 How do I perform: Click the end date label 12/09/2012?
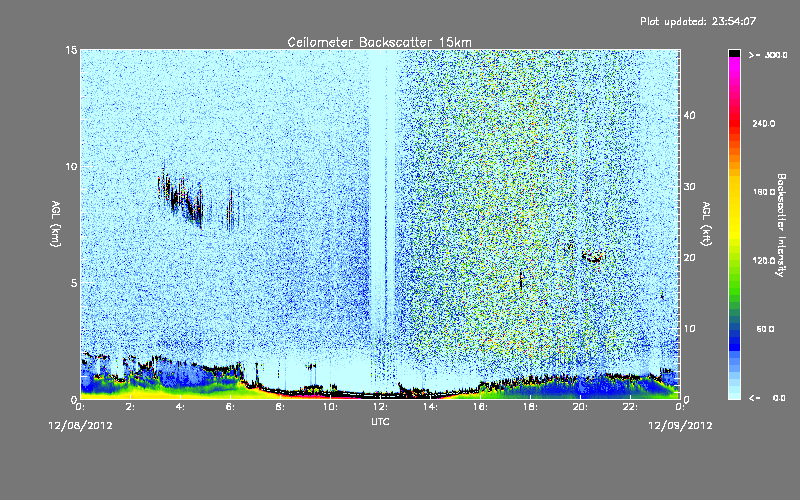(680, 425)
